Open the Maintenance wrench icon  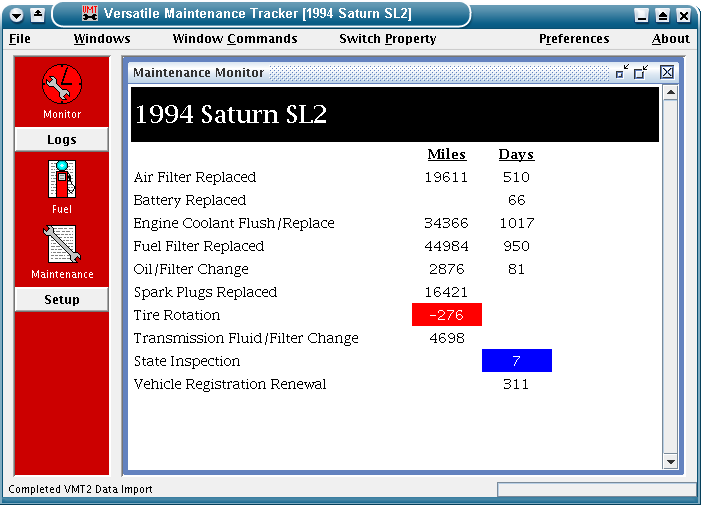click(61, 245)
